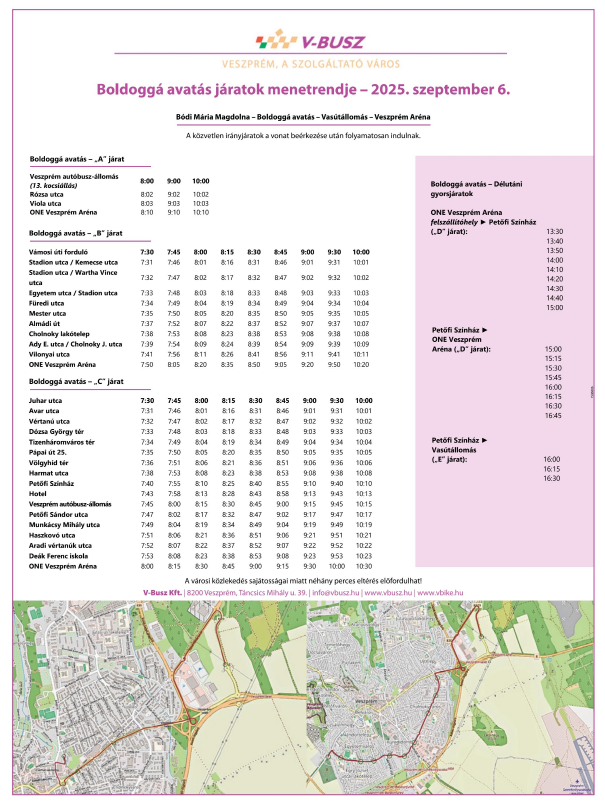605x808 pixels.
Task: Click the "Bódi Mária Magdolna" route subtitle line
Action: point(302,117)
